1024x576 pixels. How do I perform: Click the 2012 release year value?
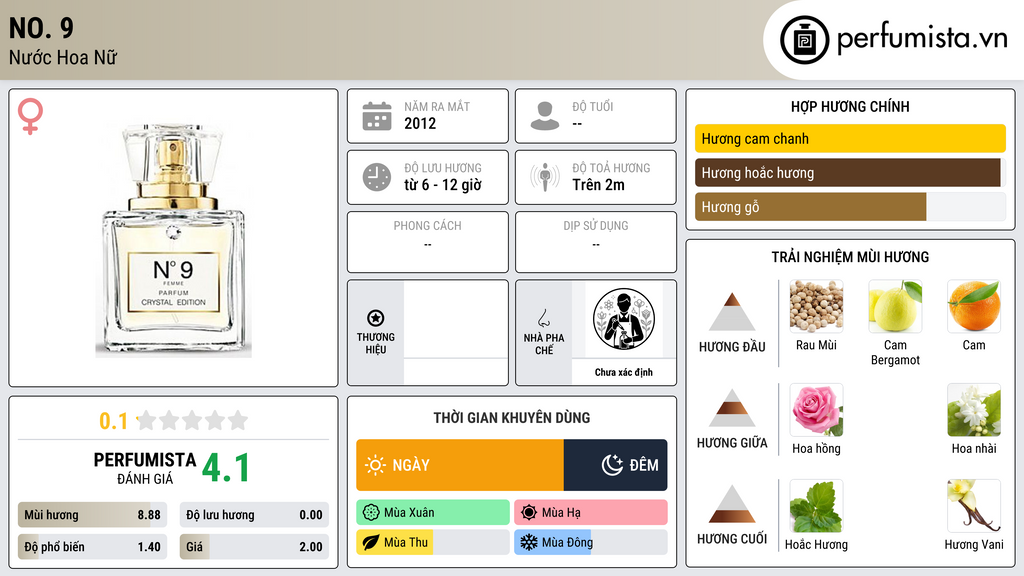(x=420, y=123)
